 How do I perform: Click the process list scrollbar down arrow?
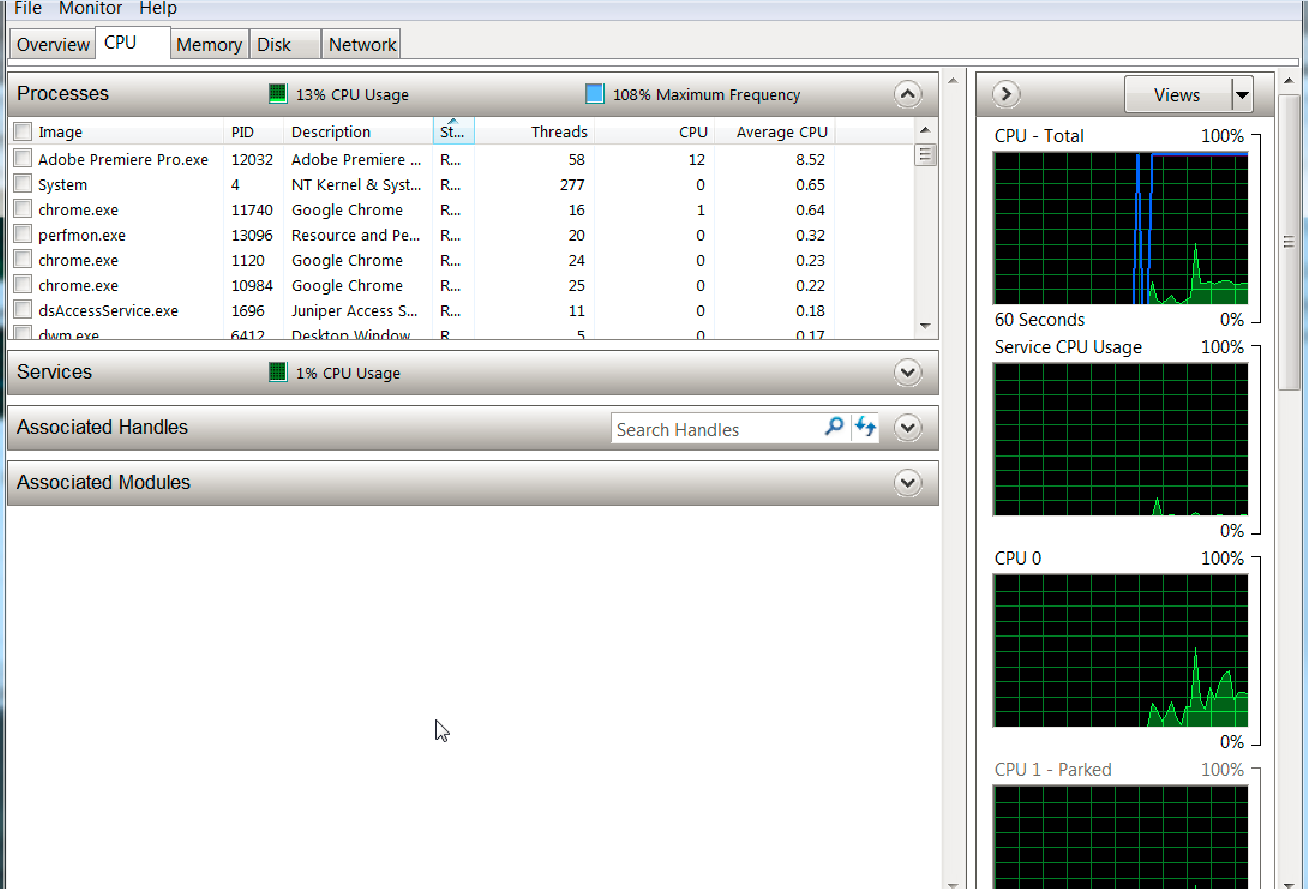click(925, 326)
